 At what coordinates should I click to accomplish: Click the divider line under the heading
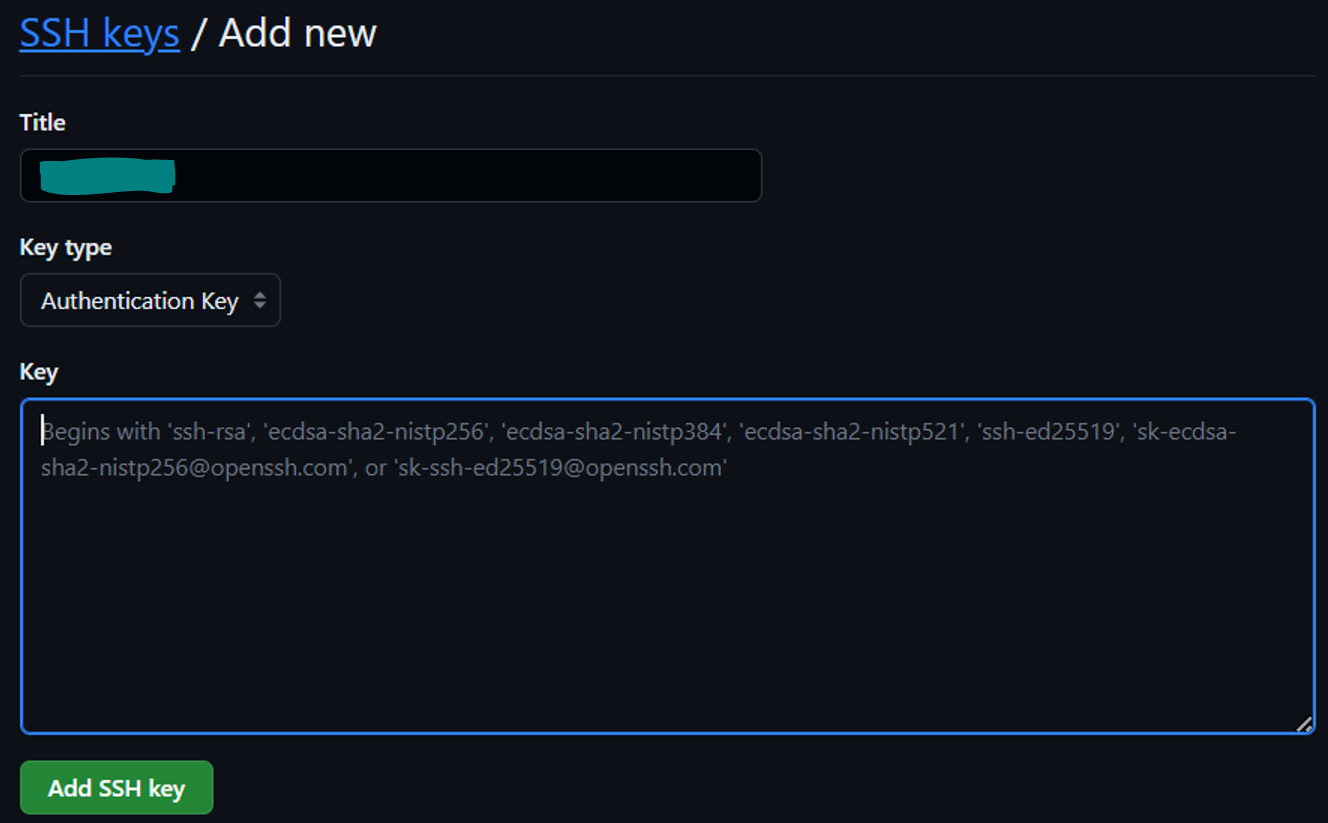[667, 75]
